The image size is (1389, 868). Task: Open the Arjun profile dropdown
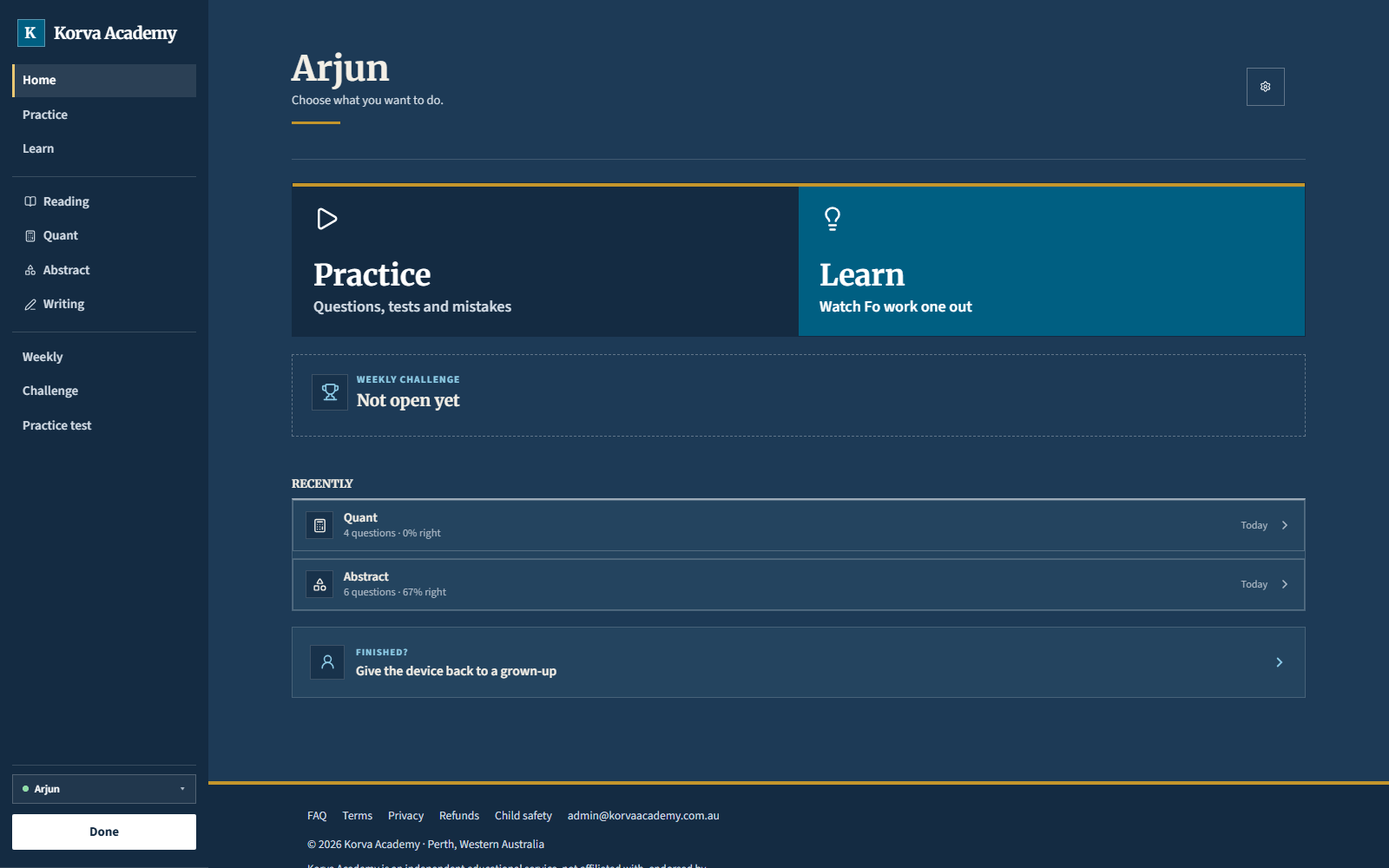[x=104, y=789]
